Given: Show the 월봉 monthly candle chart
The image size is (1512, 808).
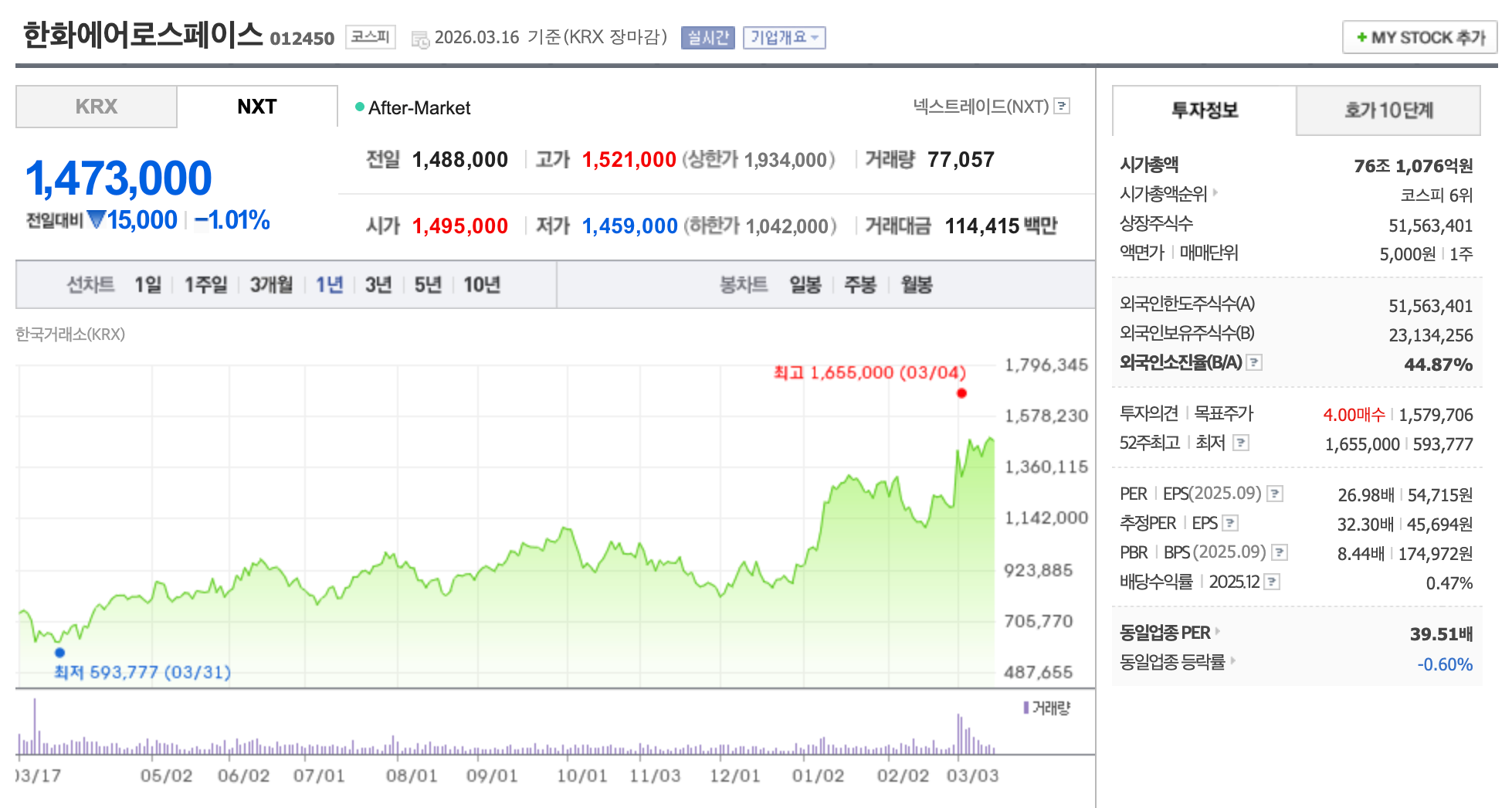Looking at the screenshot, I should click(x=917, y=285).
